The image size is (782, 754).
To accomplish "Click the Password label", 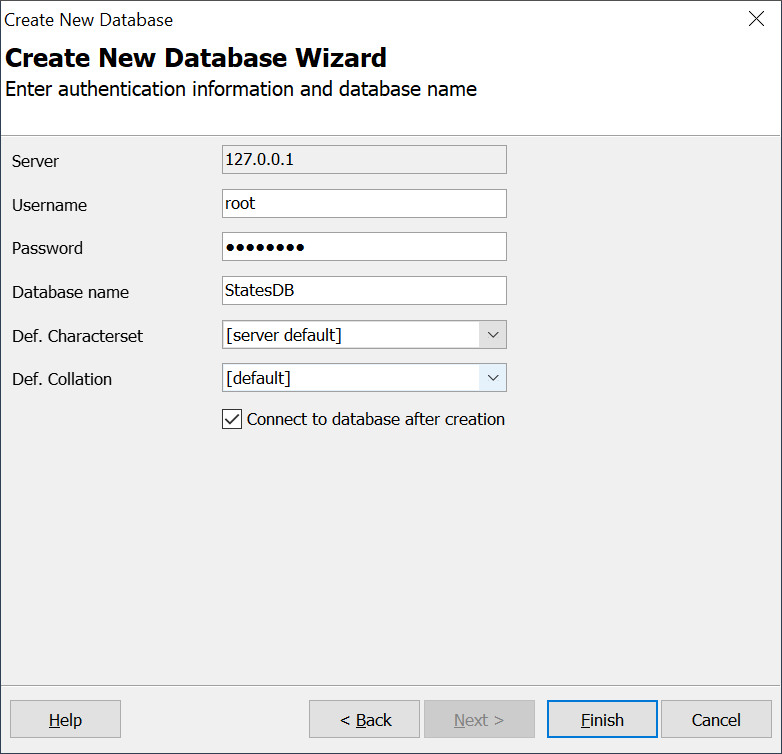I will [47, 248].
